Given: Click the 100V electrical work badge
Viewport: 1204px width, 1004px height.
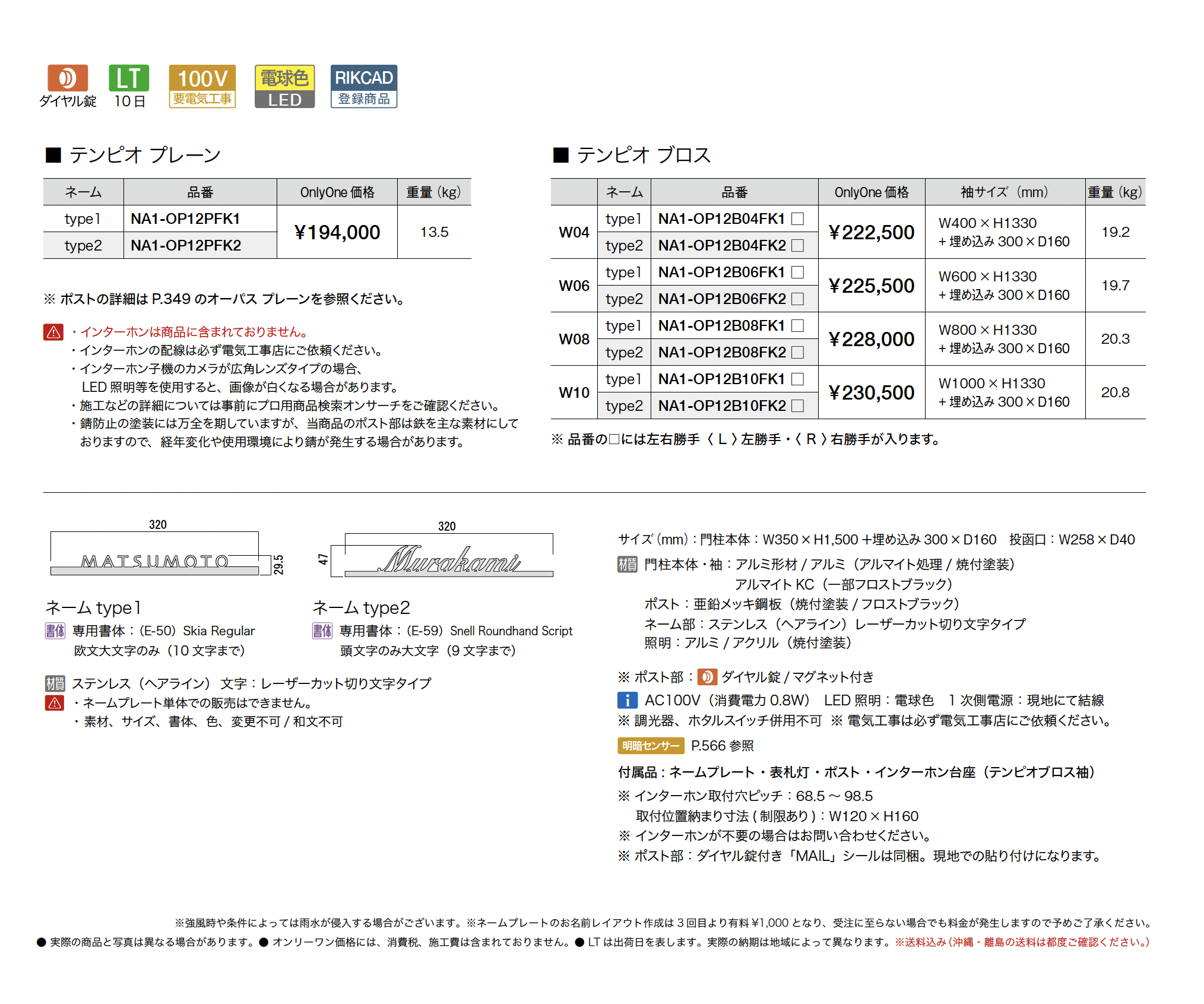Looking at the screenshot, I should click(x=202, y=86).
